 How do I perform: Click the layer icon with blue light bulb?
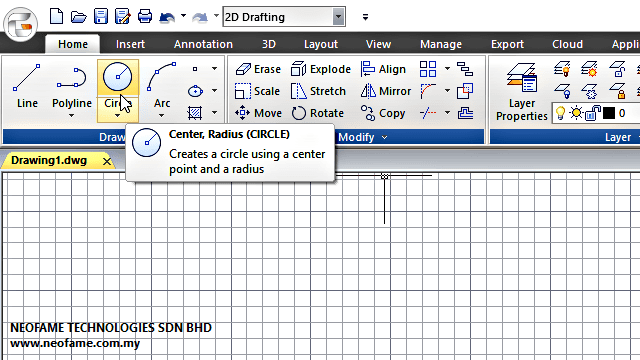tap(562, 91)
